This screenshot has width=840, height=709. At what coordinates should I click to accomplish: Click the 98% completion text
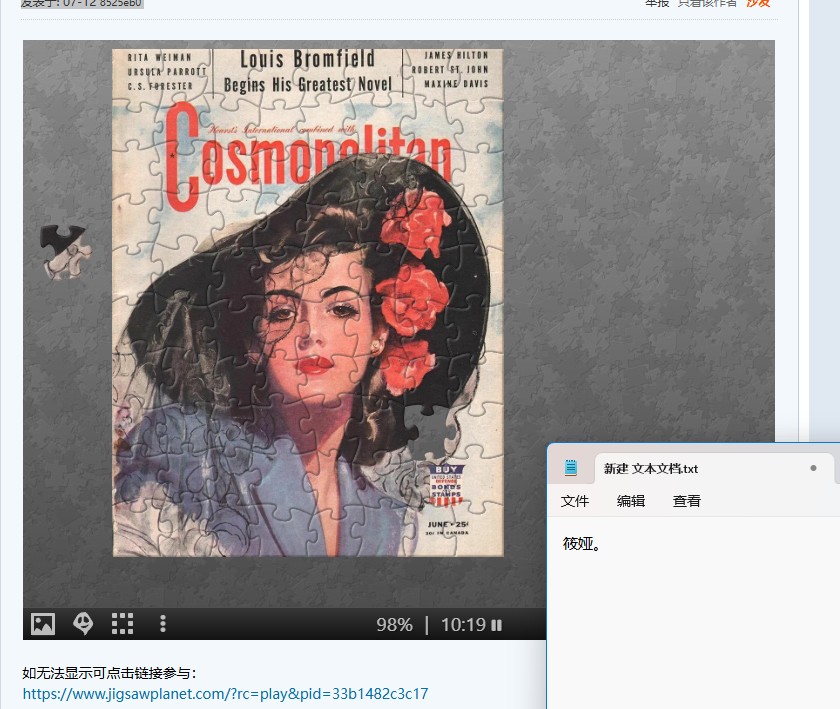click(394, 625)
